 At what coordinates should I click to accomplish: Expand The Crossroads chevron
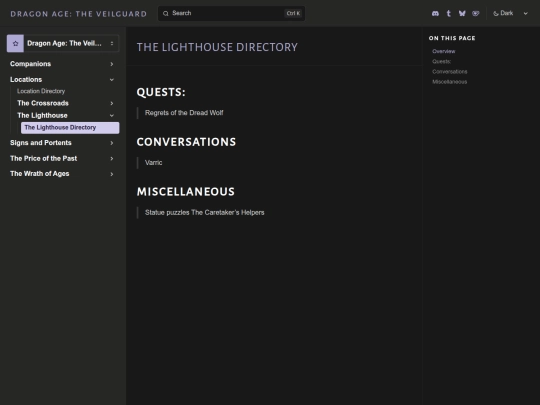pos(112,103)
